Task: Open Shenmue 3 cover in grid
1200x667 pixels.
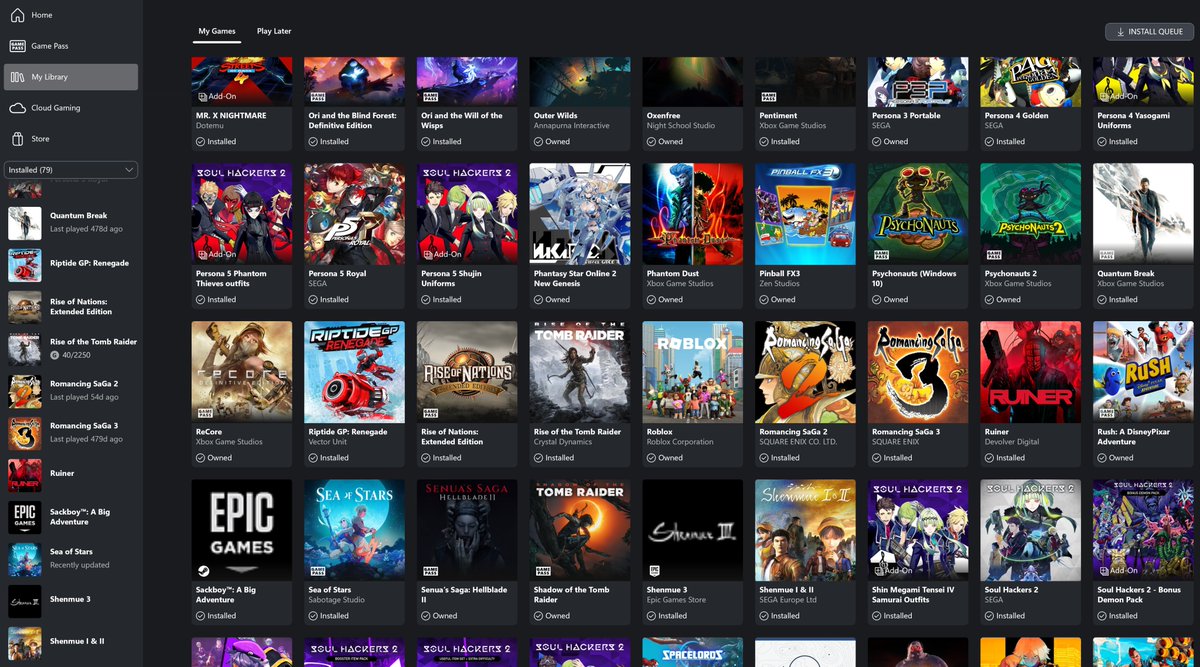Action: pos(693,530)
